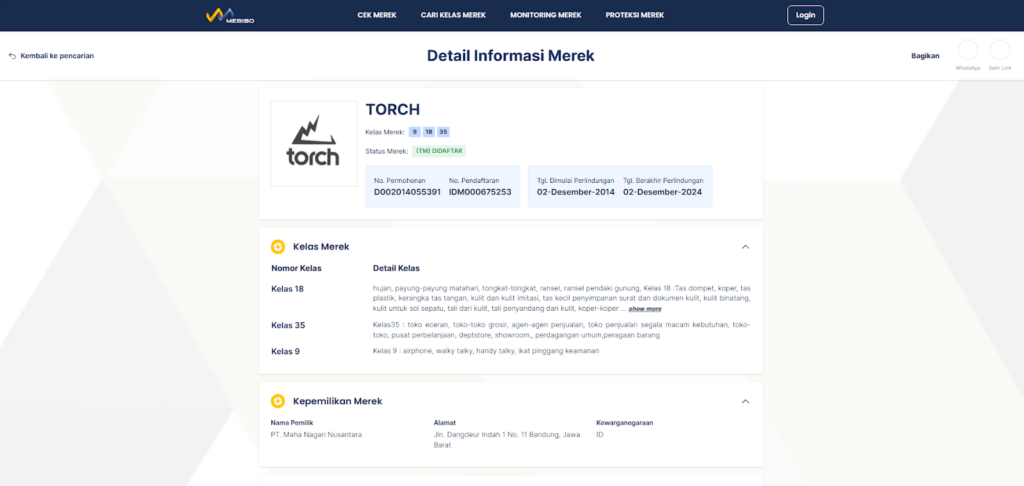1024x486 pixels.
Task: Click the Kepemilikan Merek section yellow icon
Action: [x=278, y=401]
